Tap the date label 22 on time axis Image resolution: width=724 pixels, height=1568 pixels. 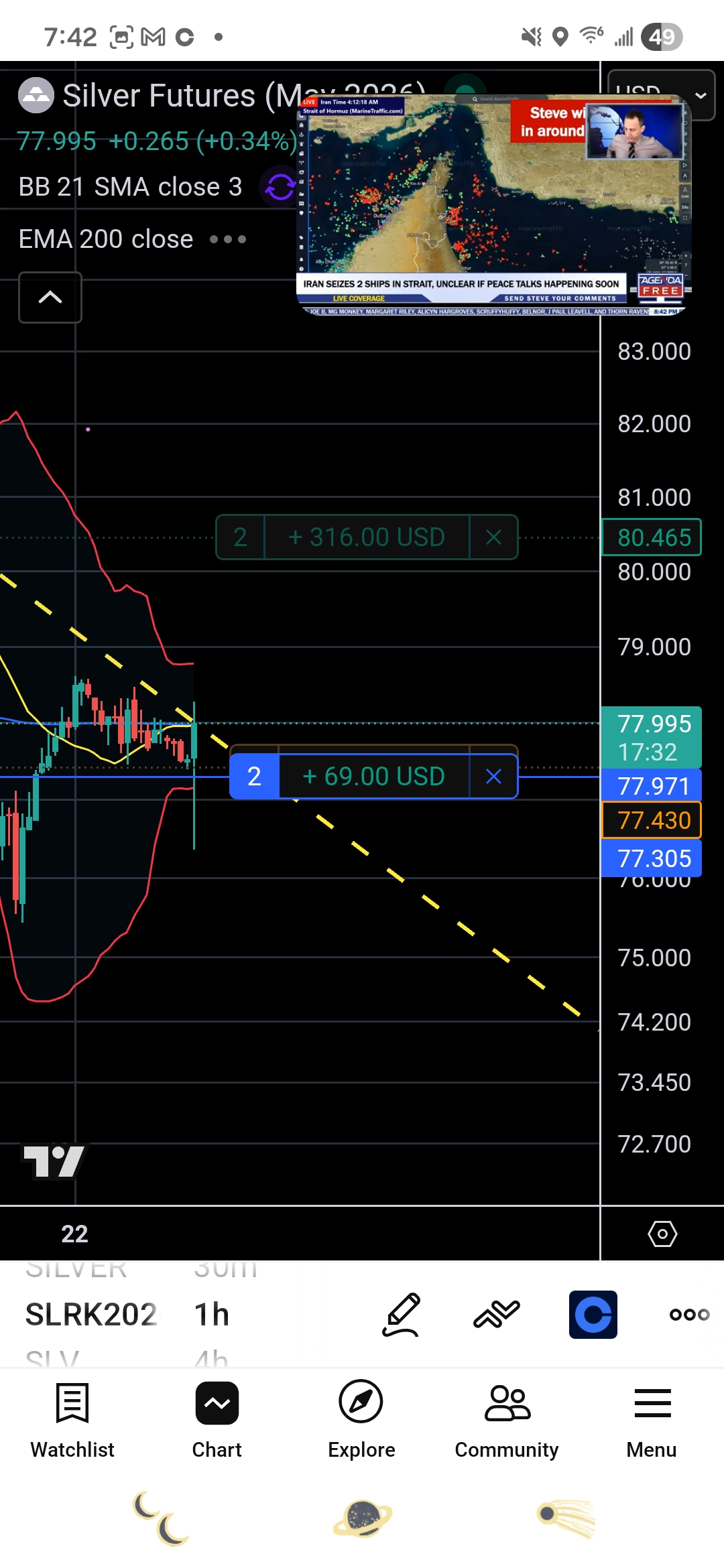74,1234
